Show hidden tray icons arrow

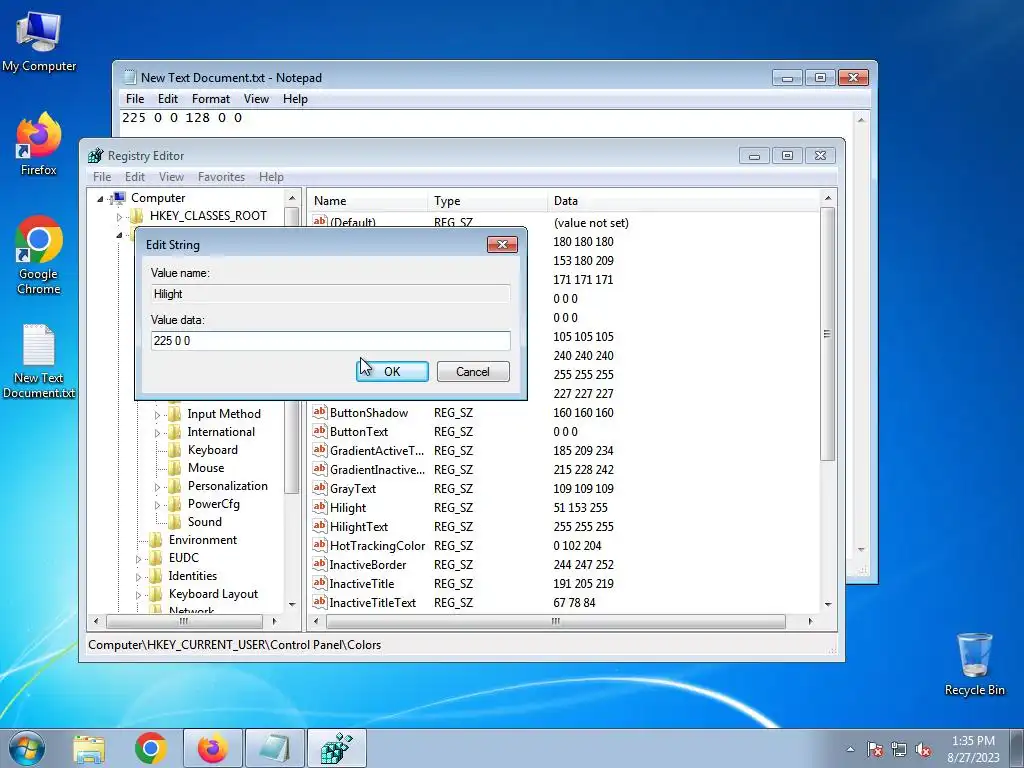pyautogui.click(x=850, y=749)
